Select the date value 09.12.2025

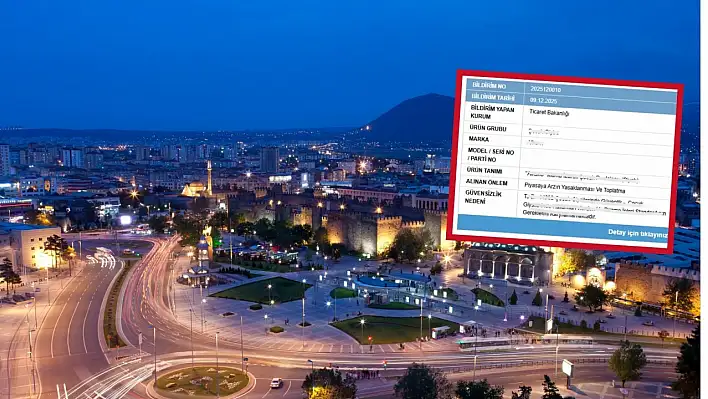(543, 101)
